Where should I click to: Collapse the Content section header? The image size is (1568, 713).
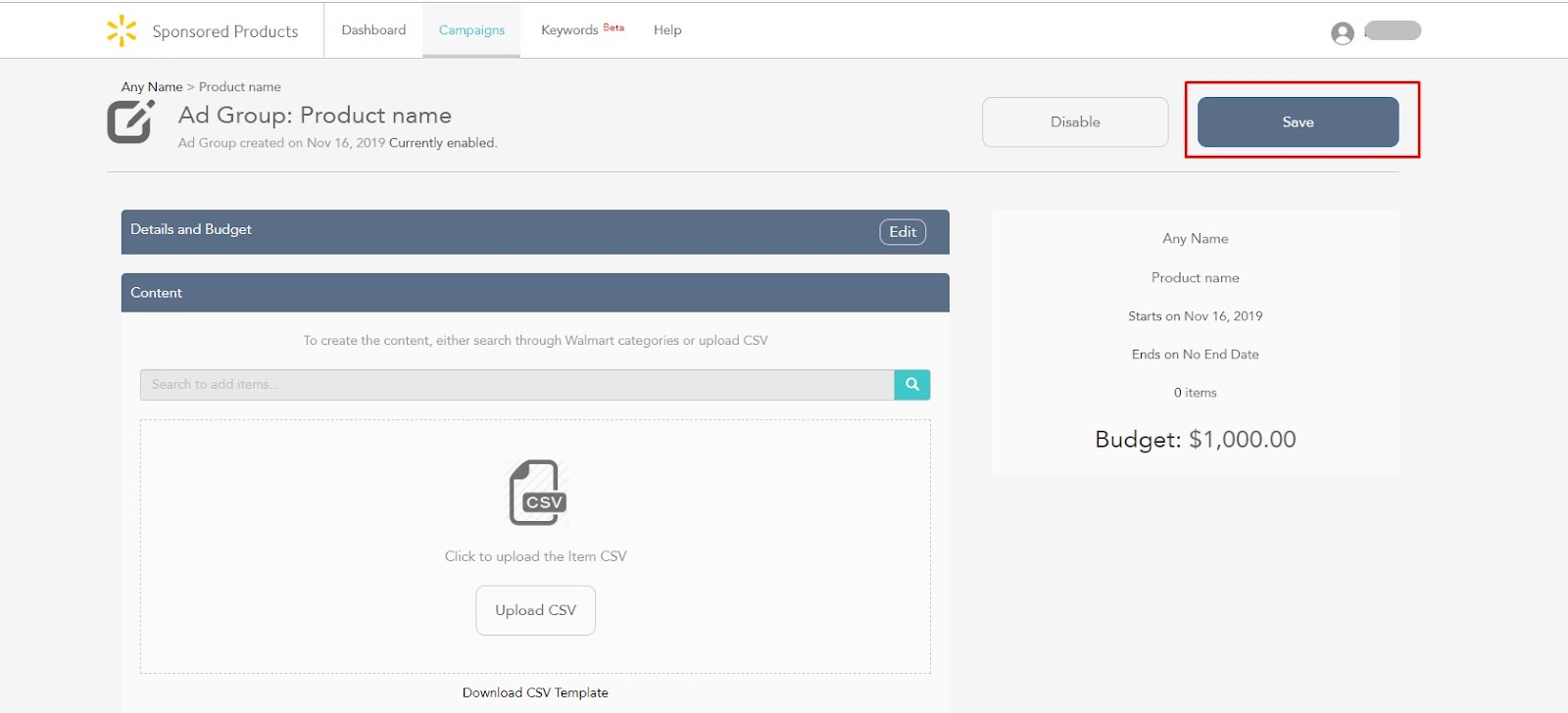tap(535, 293)
